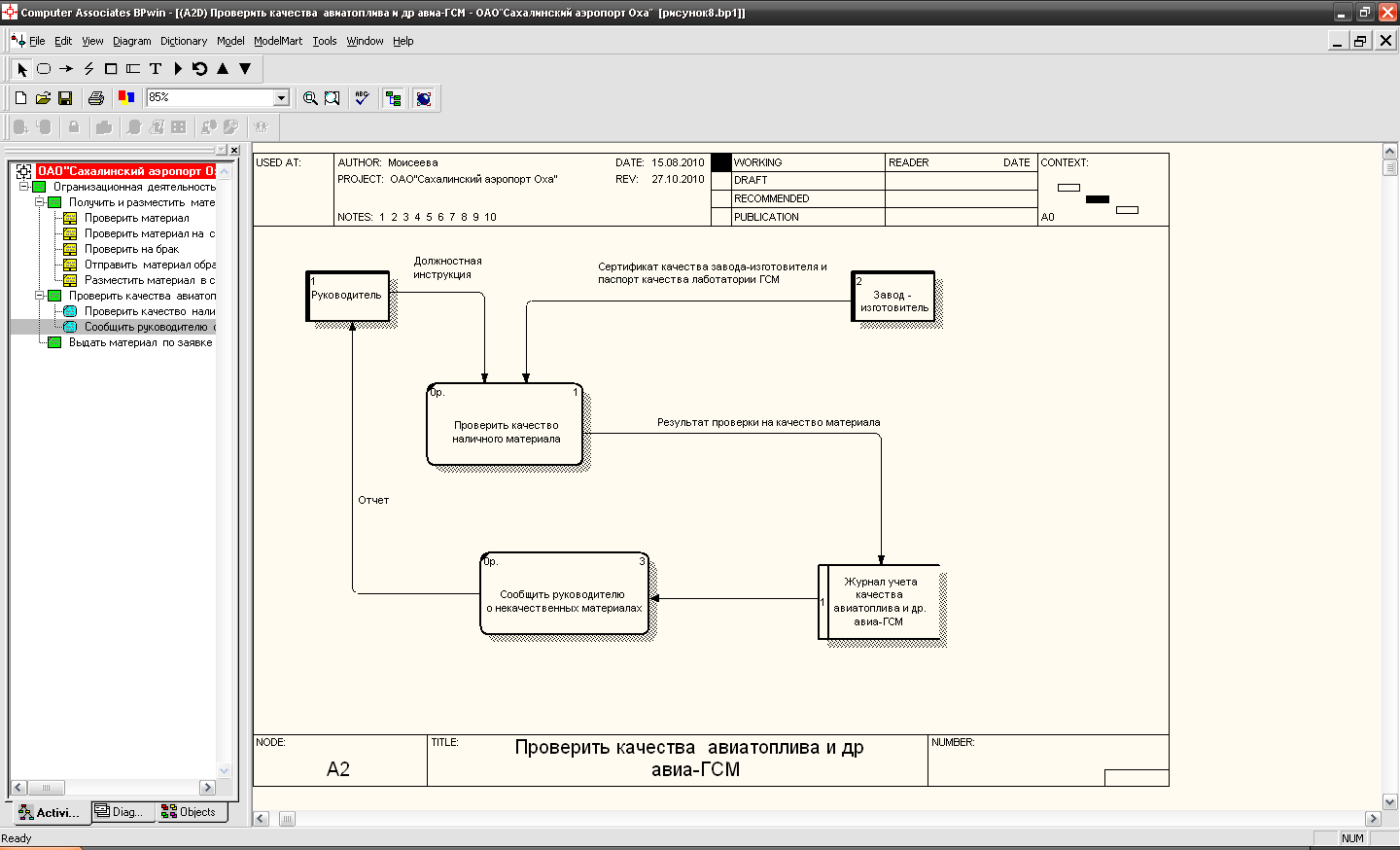1400x850 pixels.
Task: Select 'Выдать материал по заявке' in tree
Action: [x=140, y=342]
